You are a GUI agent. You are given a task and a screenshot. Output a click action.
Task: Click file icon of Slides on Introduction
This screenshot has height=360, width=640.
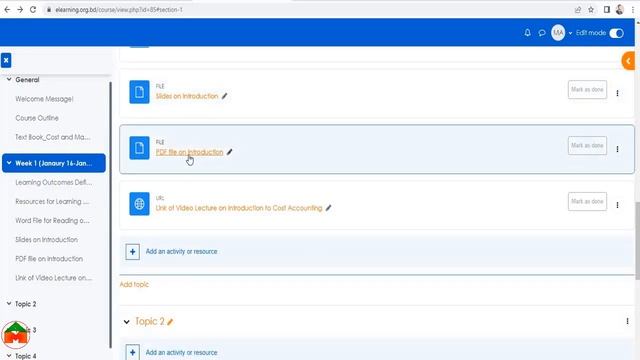[x=139, y=92]
